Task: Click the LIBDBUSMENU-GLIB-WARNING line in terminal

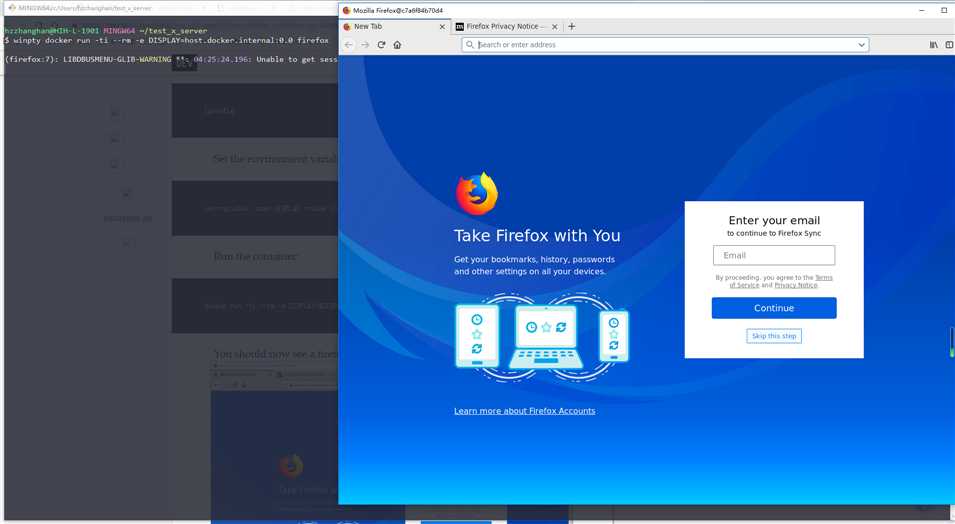Action: pyautogui.click(x=171, y=59)
